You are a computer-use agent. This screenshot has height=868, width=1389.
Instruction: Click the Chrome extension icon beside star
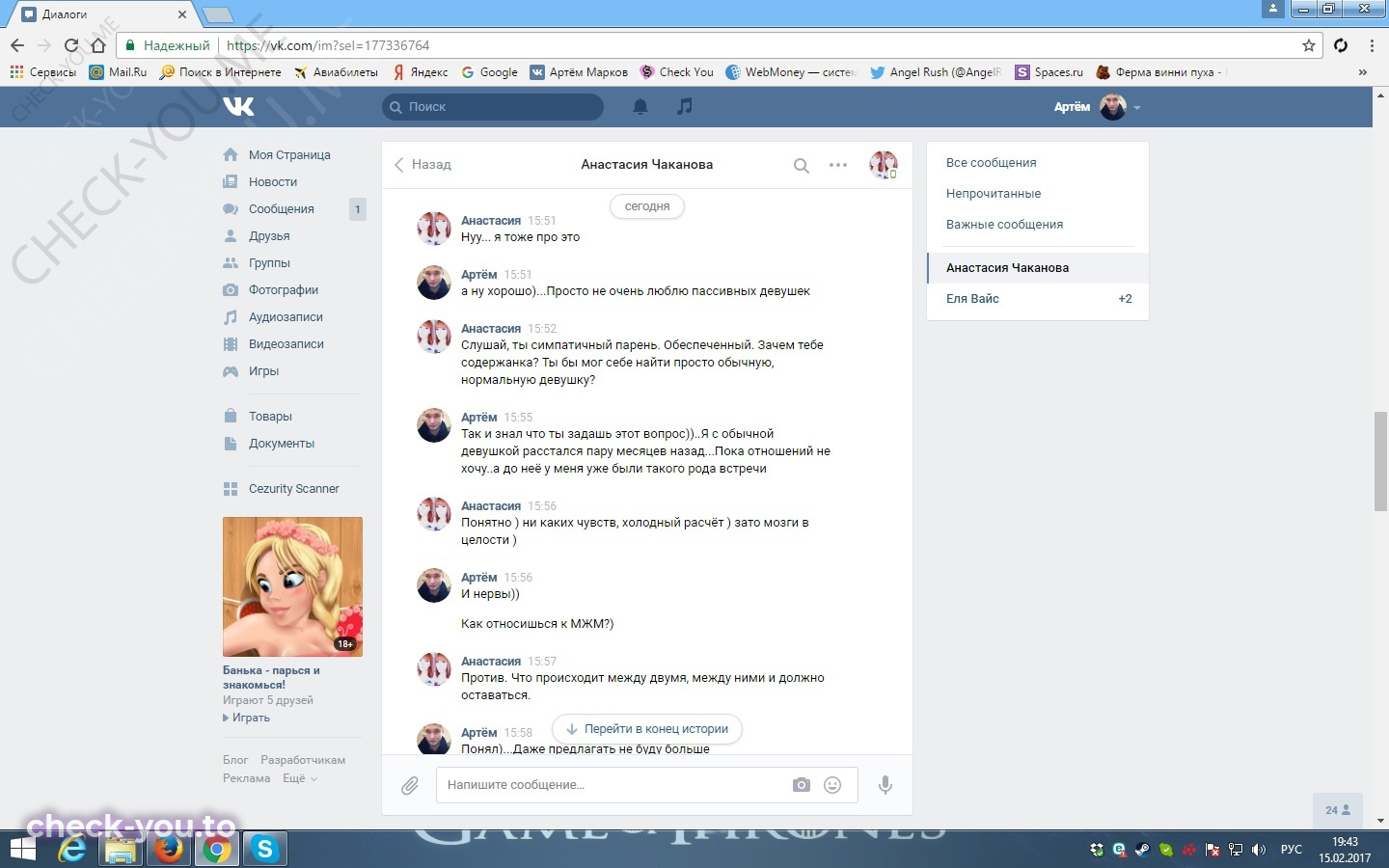1341,45
